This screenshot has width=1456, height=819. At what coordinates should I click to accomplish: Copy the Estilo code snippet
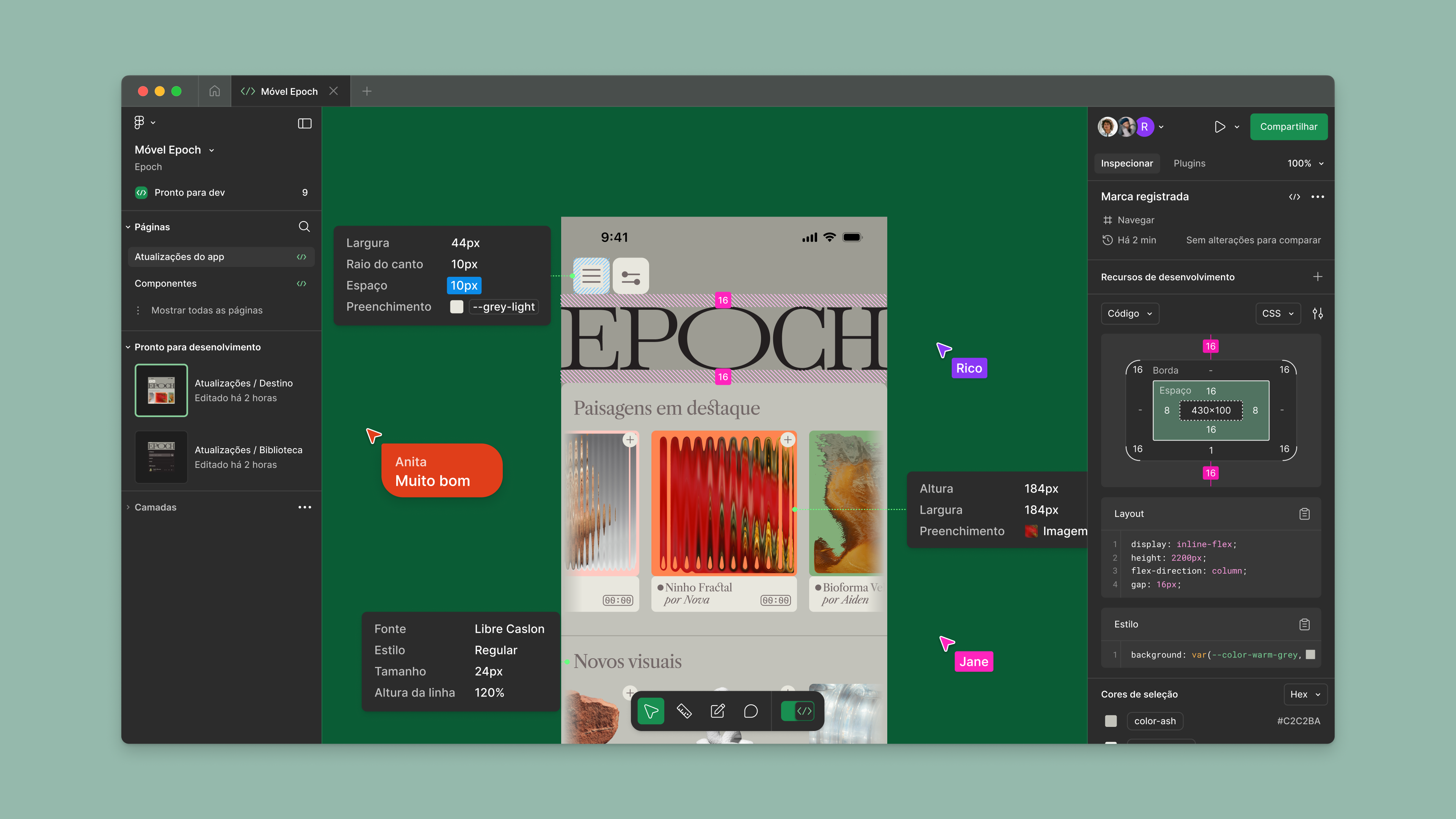tap(1304, 624)
